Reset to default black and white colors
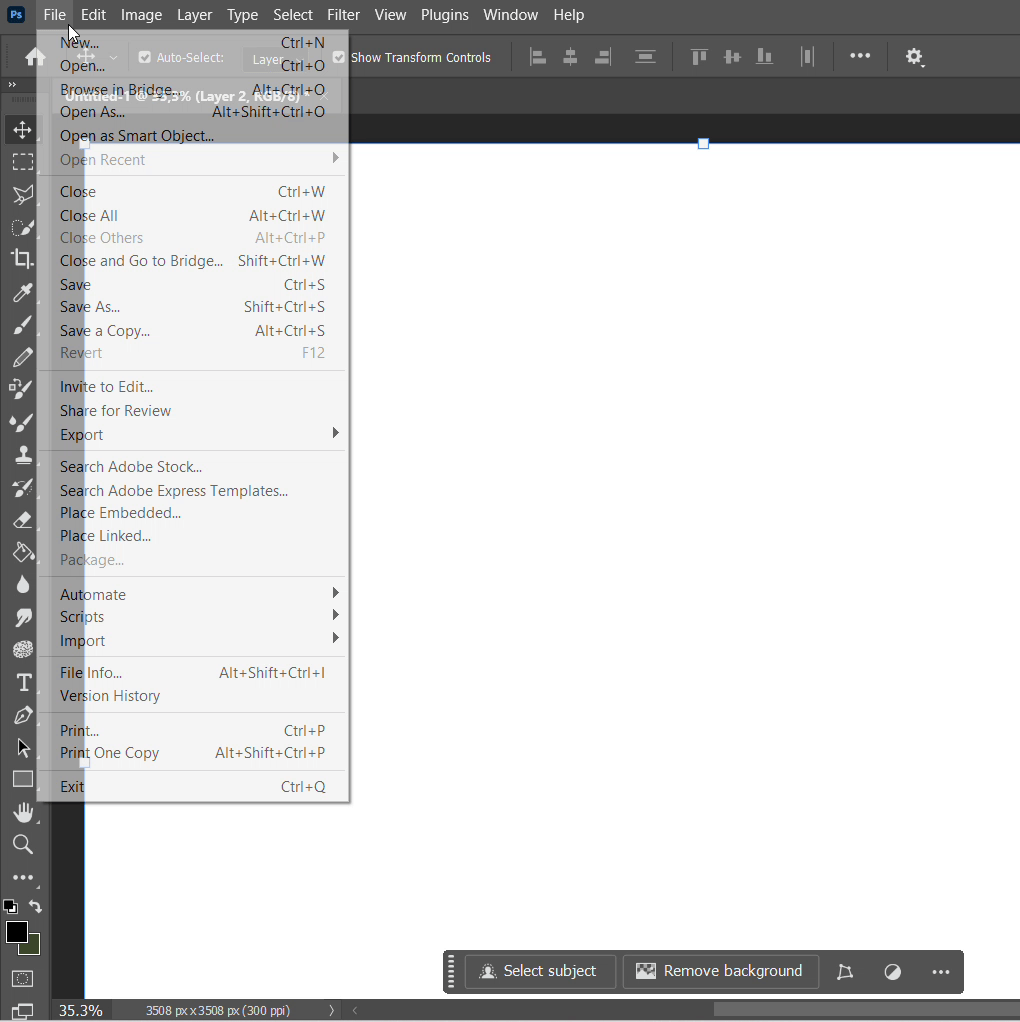This screenshot has width=1020, height=1022. 9,907
